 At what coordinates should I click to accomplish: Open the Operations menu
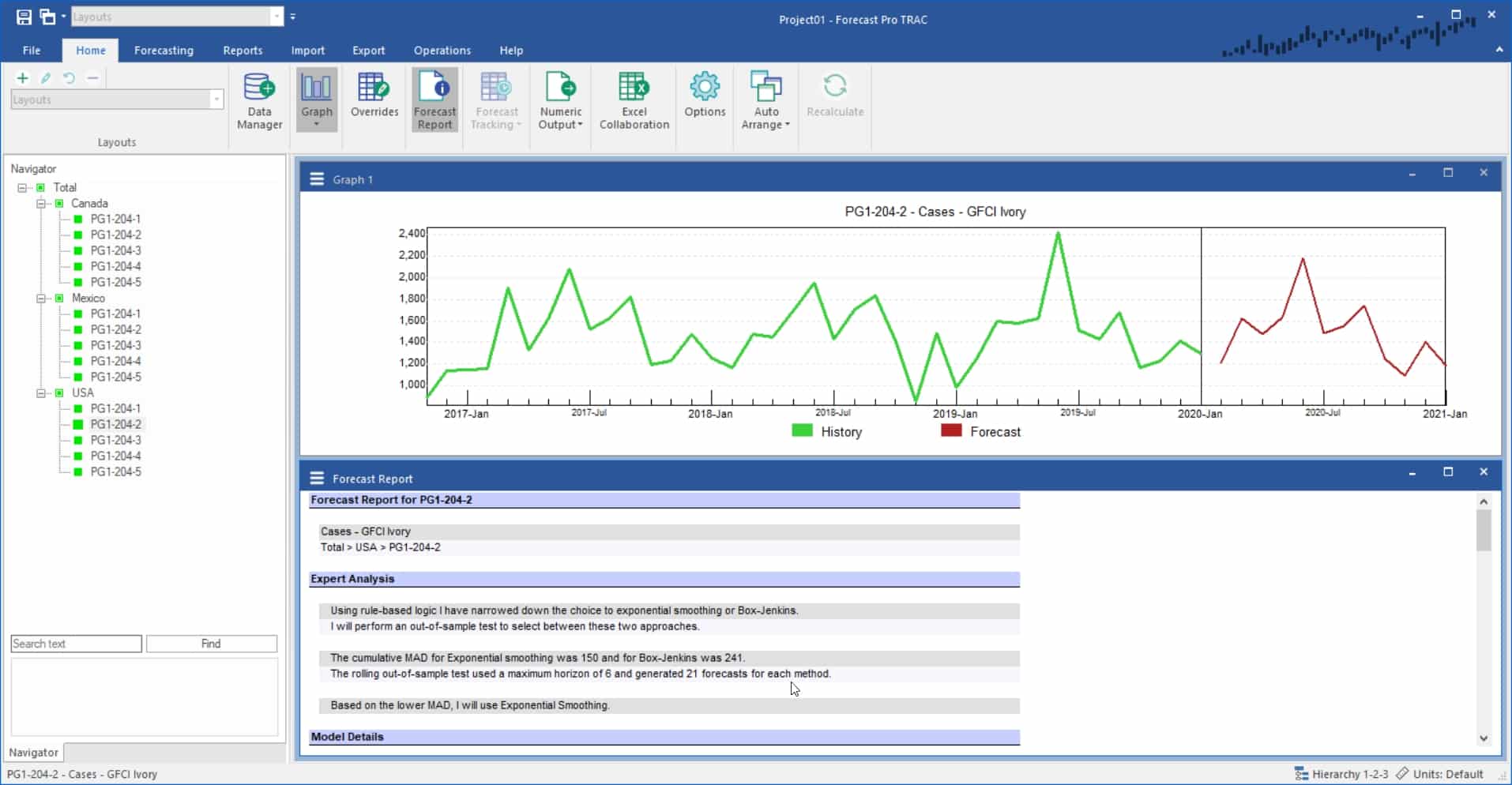(x=441, y=50)
